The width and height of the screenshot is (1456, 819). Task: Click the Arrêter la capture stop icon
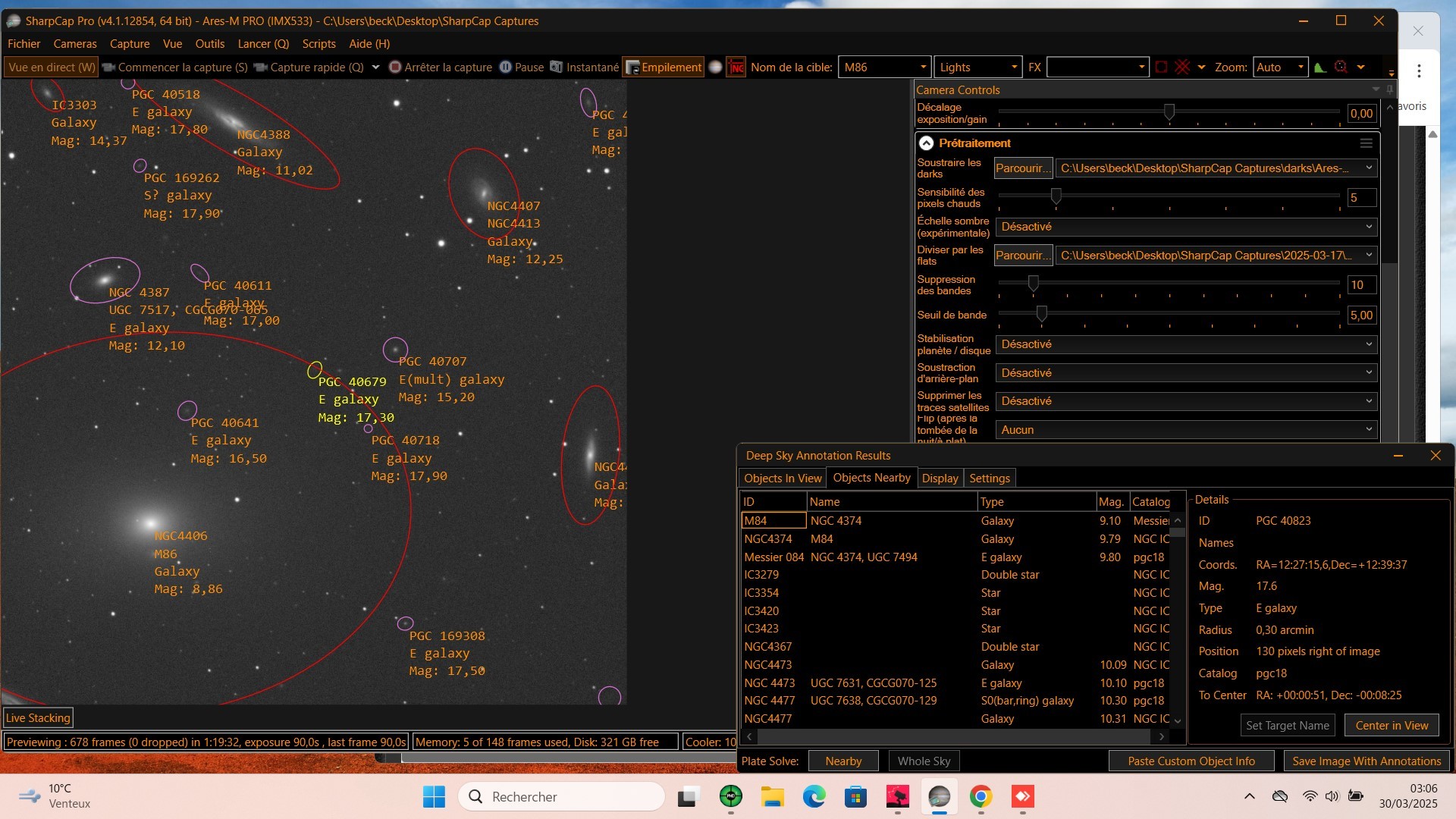(395, 67)
